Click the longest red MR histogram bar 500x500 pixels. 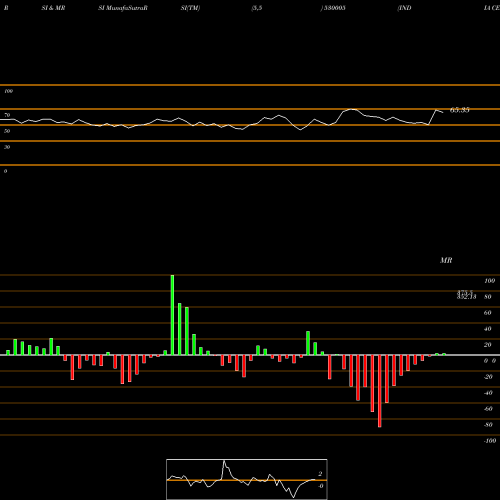pyautogui.click(x=380, y=391)
